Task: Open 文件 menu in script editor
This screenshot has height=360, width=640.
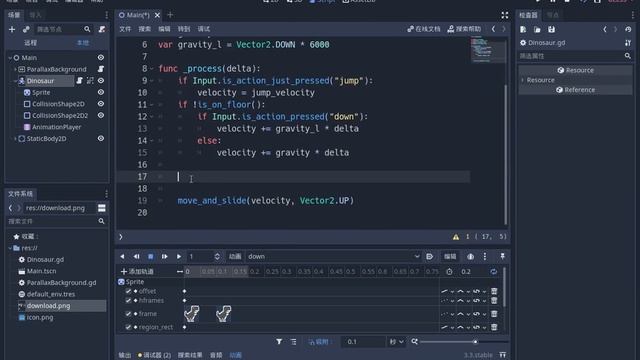Action: [x=125, y=29]
